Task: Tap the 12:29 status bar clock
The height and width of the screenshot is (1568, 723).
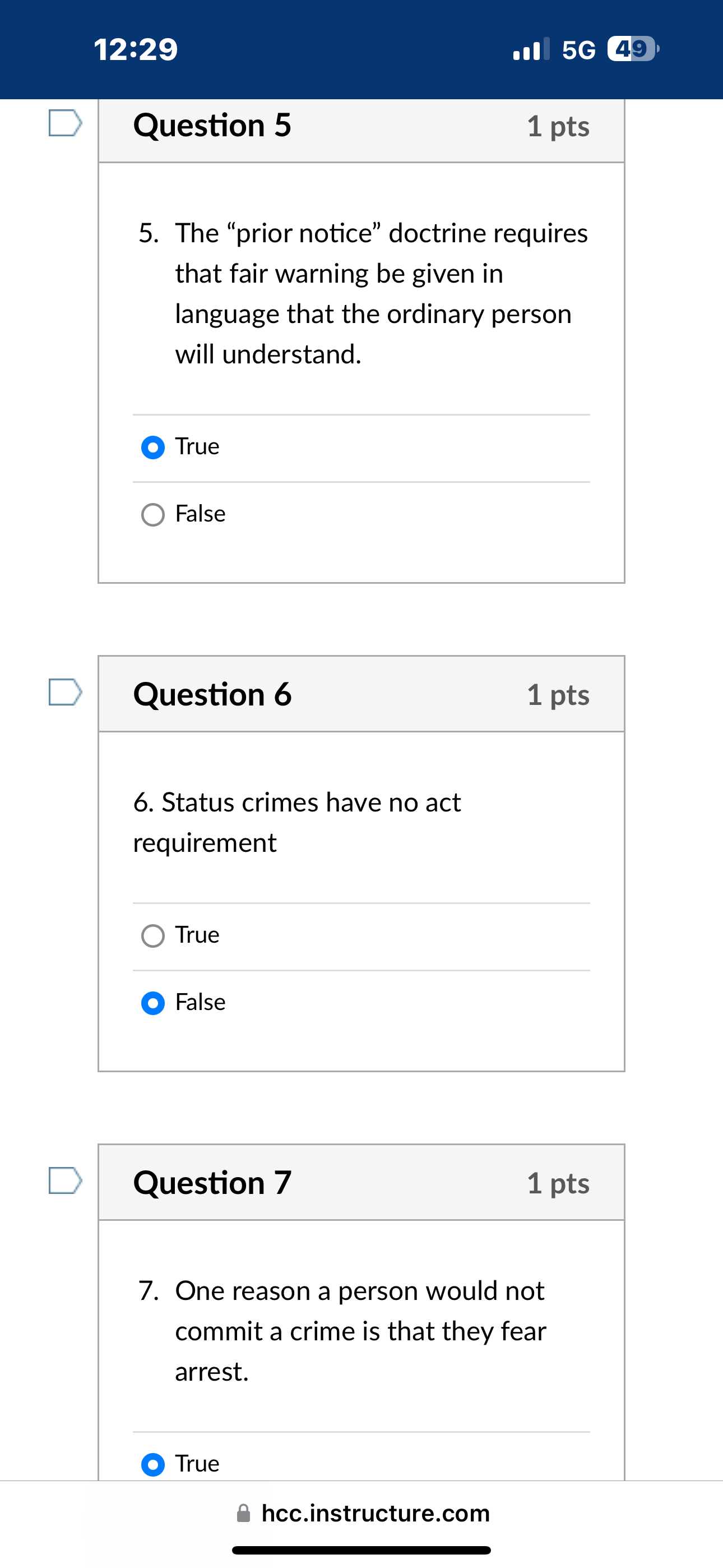Action: (x=136, y=49)
